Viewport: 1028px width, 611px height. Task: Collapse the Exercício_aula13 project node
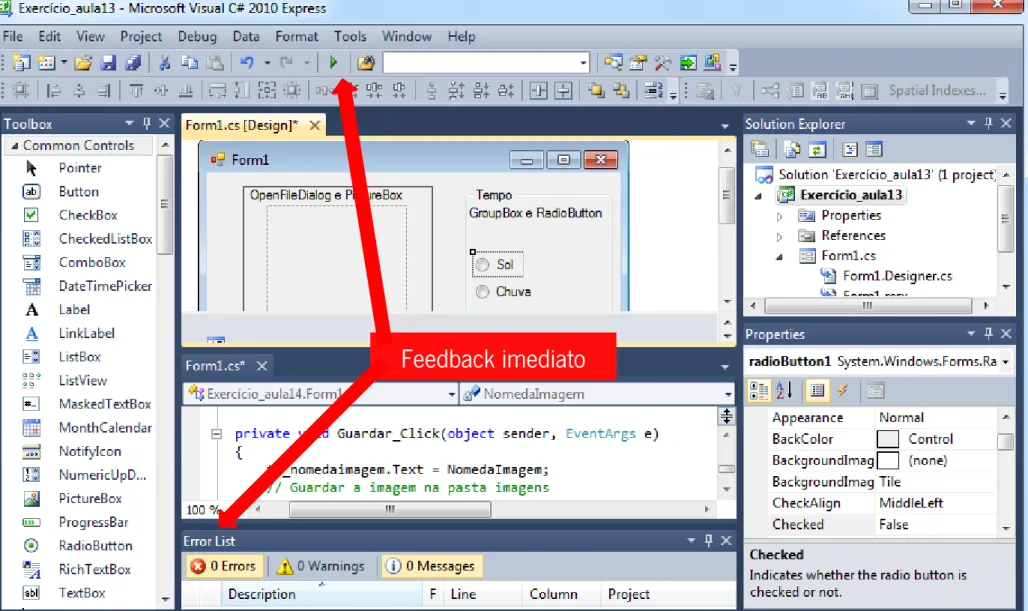(759, 195)
